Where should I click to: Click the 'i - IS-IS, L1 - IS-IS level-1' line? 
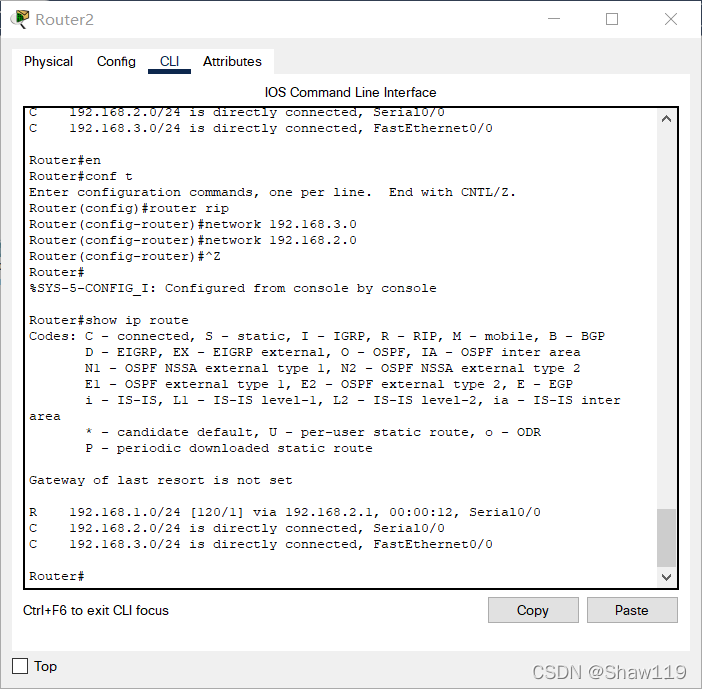pyautogui.click(x=353, y=400)
